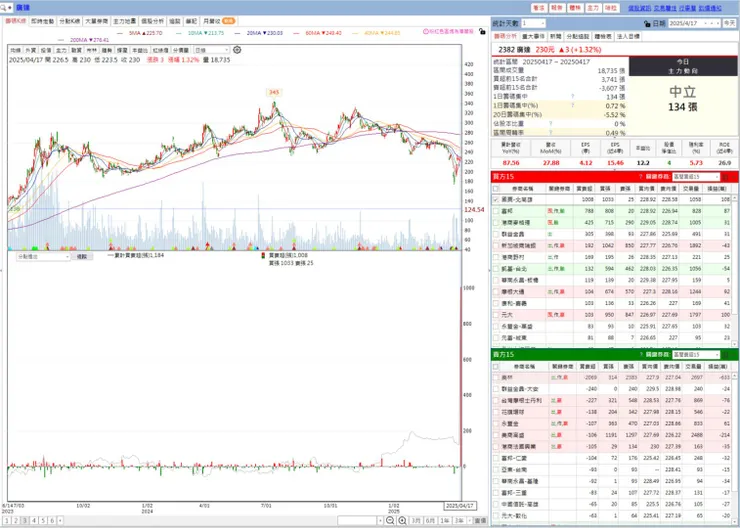Screen dimensions: 740x528
Task: Open the 日線 chart period dropdown
Action: pos(212,50)
